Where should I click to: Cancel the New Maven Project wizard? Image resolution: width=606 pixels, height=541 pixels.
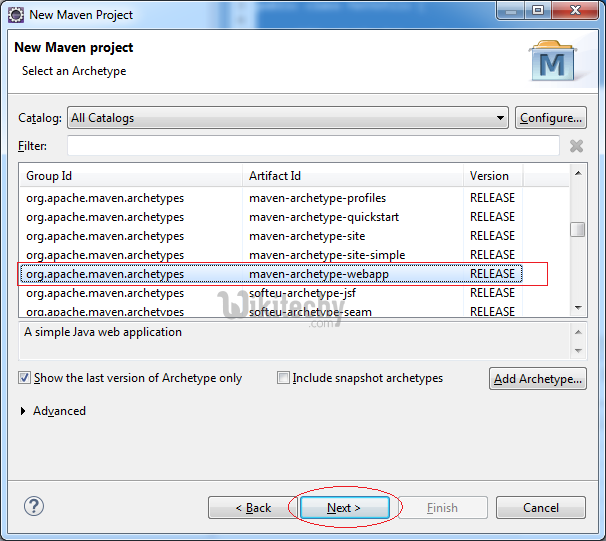(541, 508)
